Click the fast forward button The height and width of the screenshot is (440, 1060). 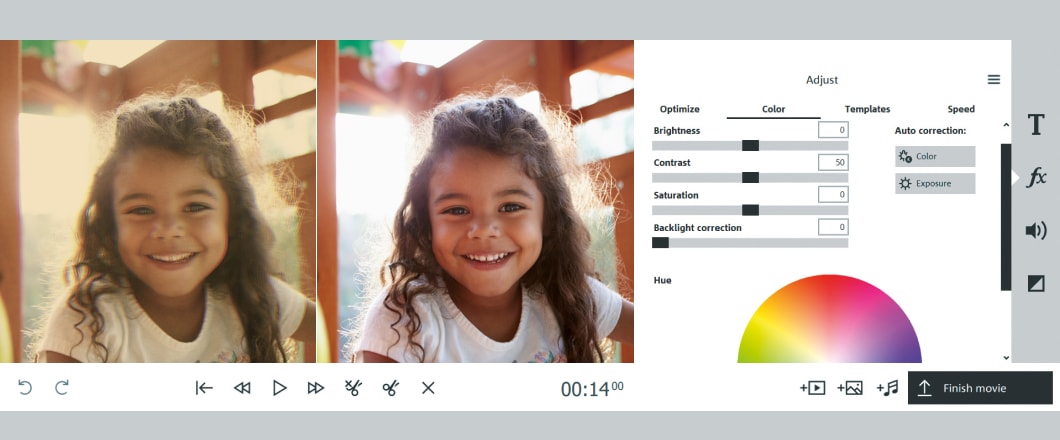coord(316,388)
